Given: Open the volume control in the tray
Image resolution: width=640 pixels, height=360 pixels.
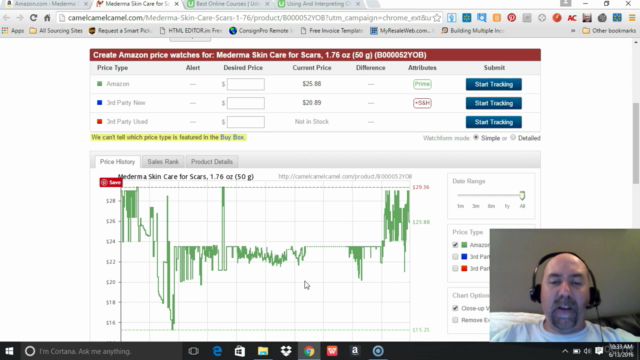Looking at the screenshot, I should (x=587, y=351).
